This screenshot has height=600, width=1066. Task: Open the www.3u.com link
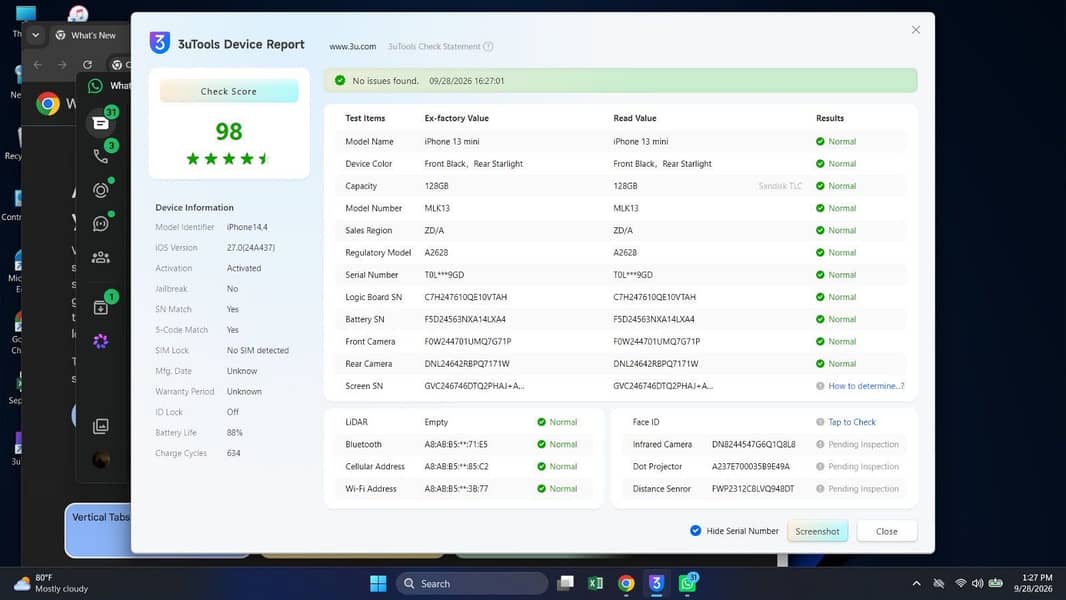pos(352,47)
